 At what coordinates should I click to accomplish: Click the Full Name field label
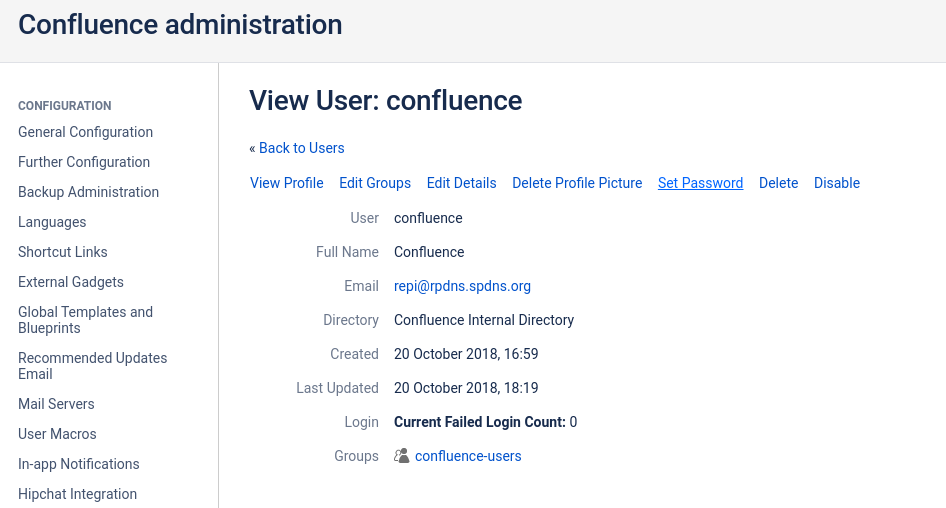pyautogui.click(x=348, y=252)
